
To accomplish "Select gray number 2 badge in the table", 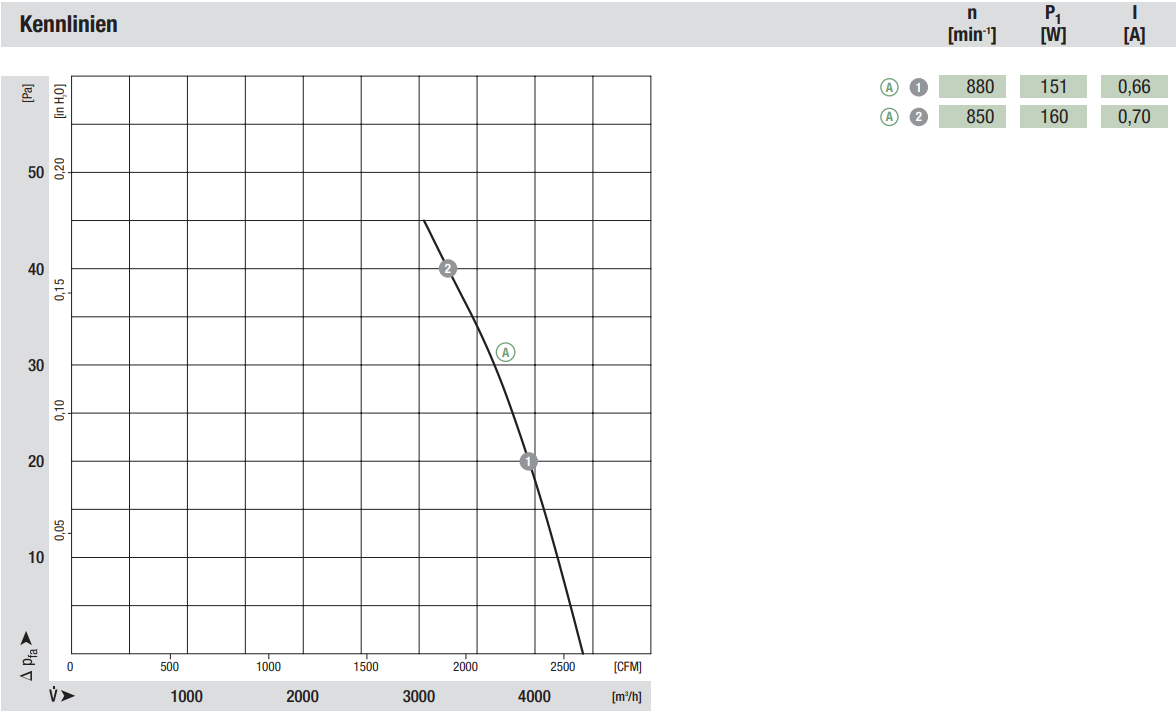I will (919, 117).
